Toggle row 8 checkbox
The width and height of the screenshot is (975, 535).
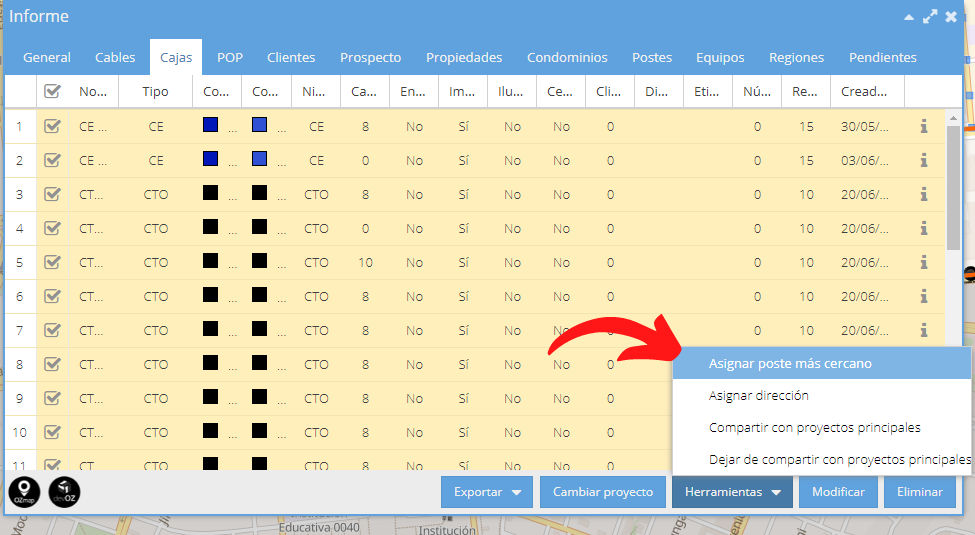52,364
